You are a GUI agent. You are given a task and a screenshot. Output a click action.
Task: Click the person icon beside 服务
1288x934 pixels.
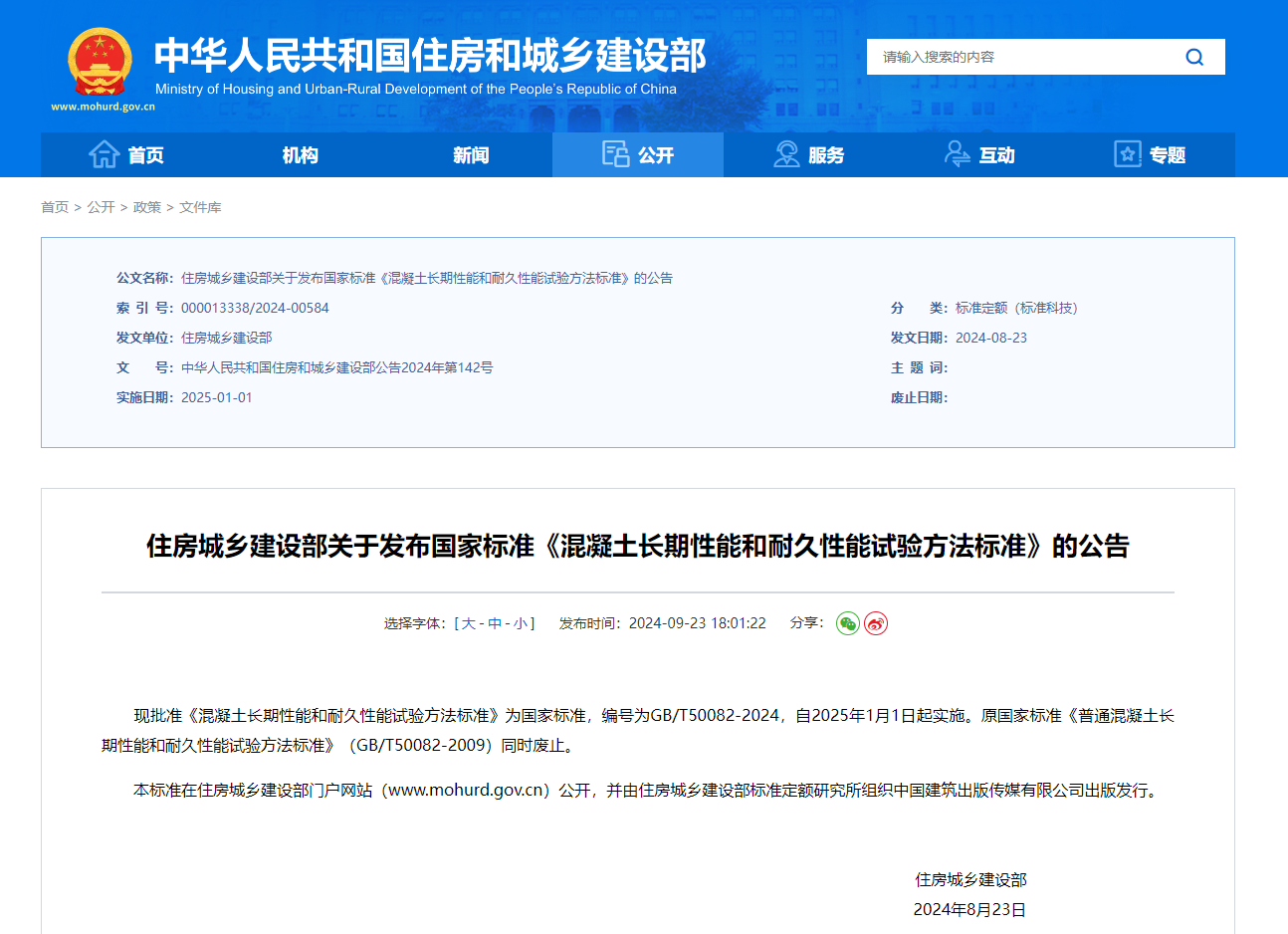coord(786,154)
